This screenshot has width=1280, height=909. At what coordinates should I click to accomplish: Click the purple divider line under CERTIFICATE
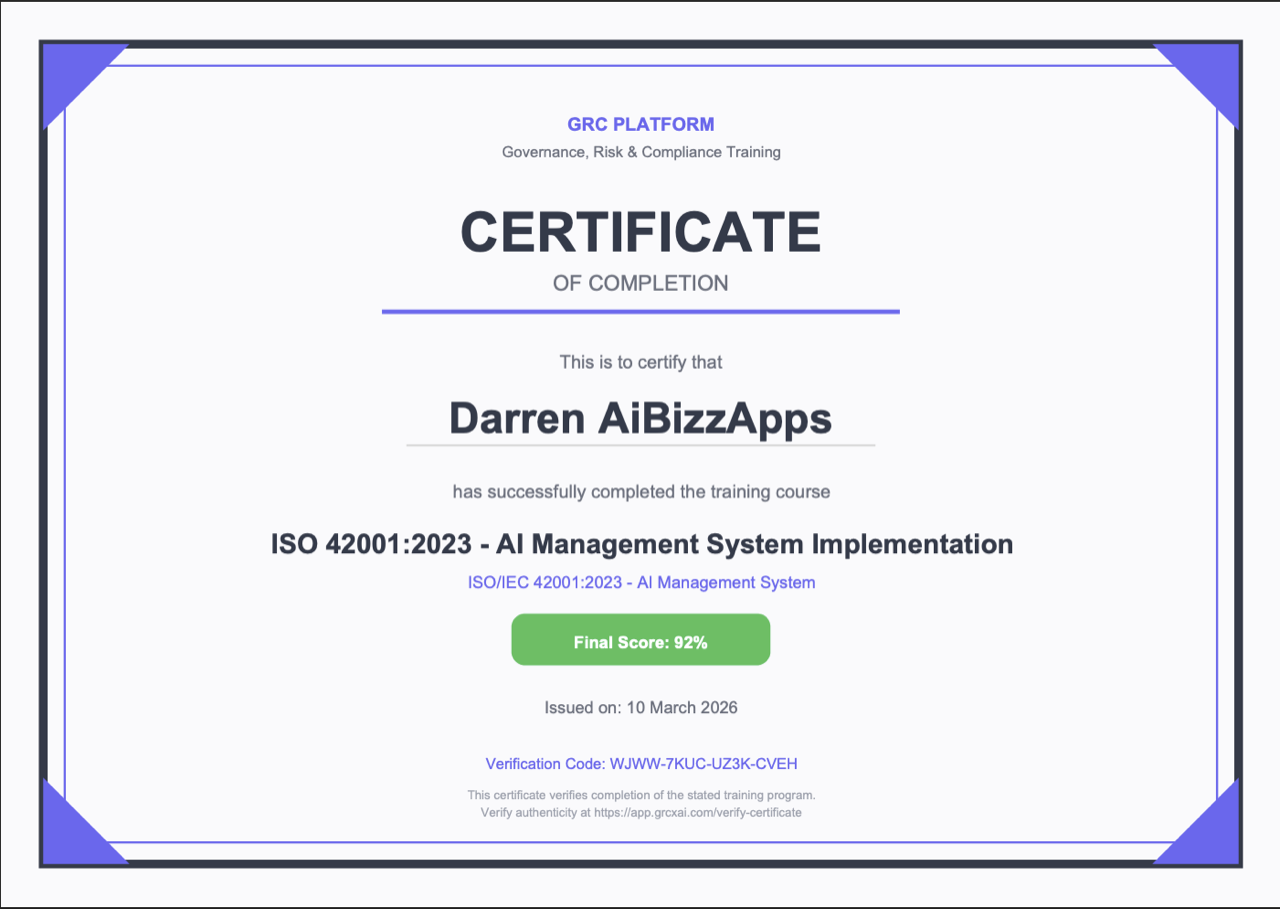(x=640, y=311)
